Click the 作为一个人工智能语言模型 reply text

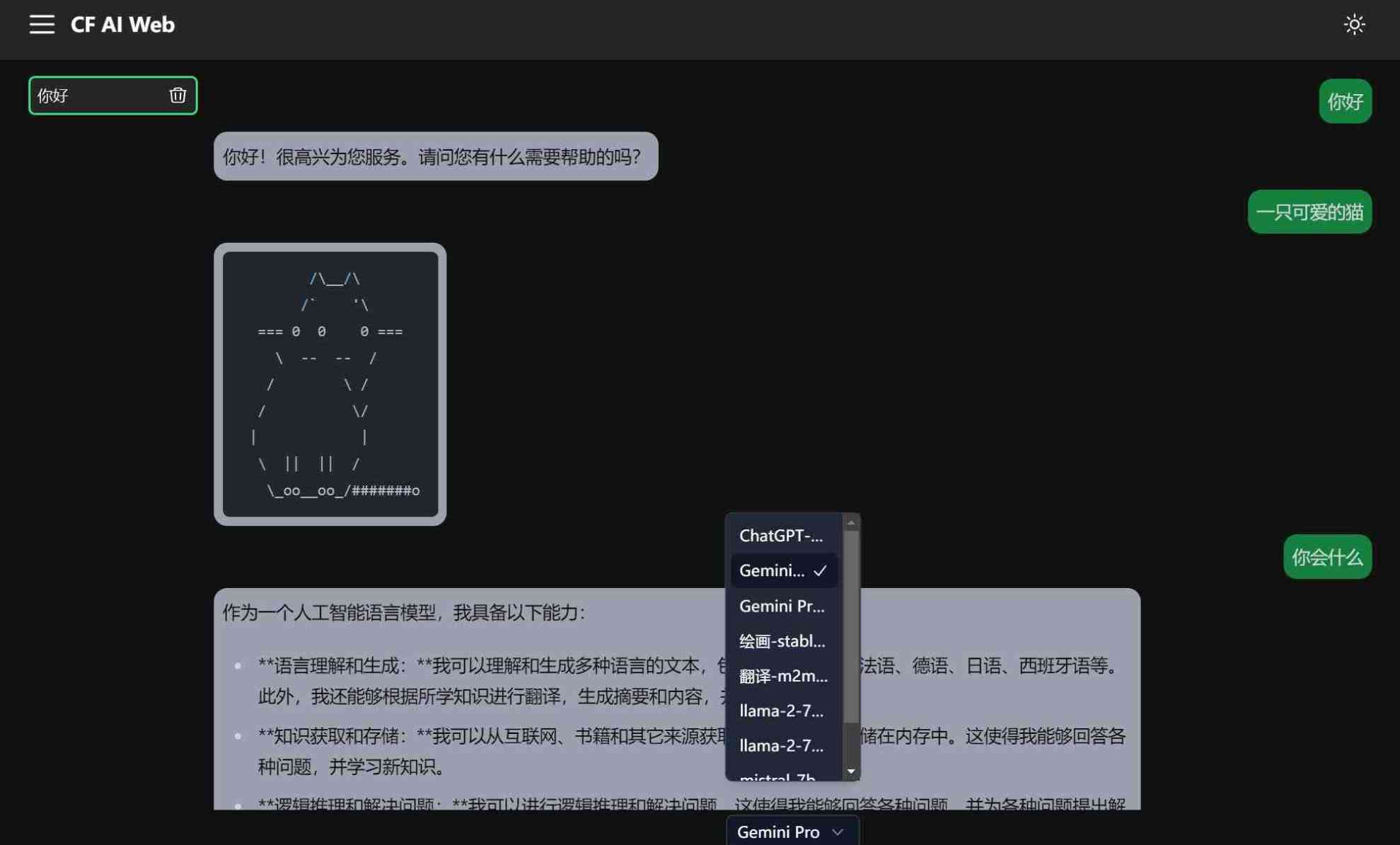[x=404, y=612]
